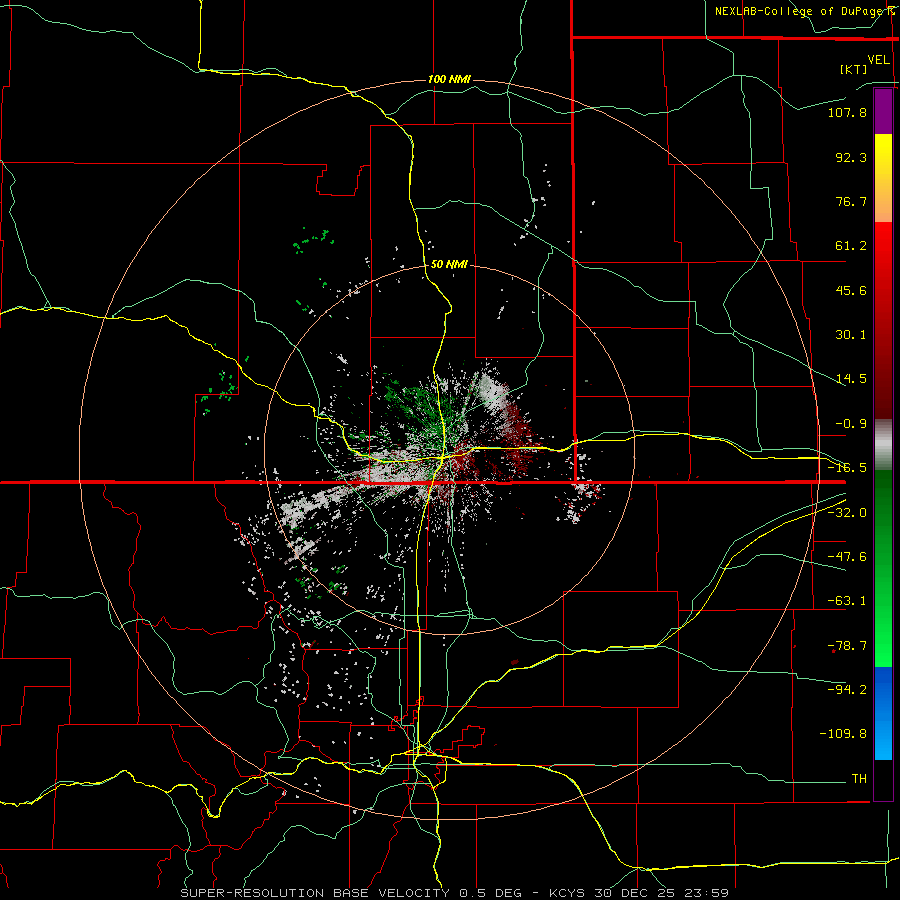Viewport: 900px width, 900px height.
Task: Click the TH legend label
Action: click(859, 778)
